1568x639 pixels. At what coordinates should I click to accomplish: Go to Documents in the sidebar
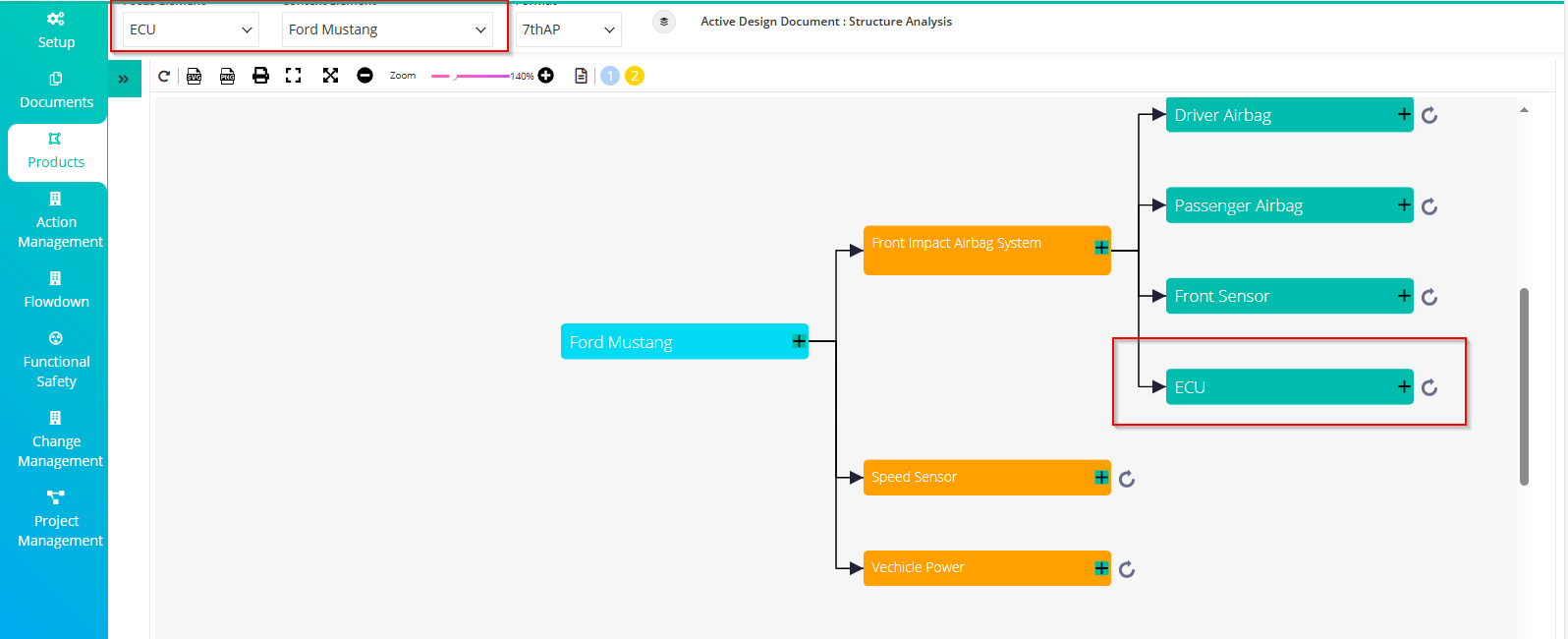pos(56,90)
